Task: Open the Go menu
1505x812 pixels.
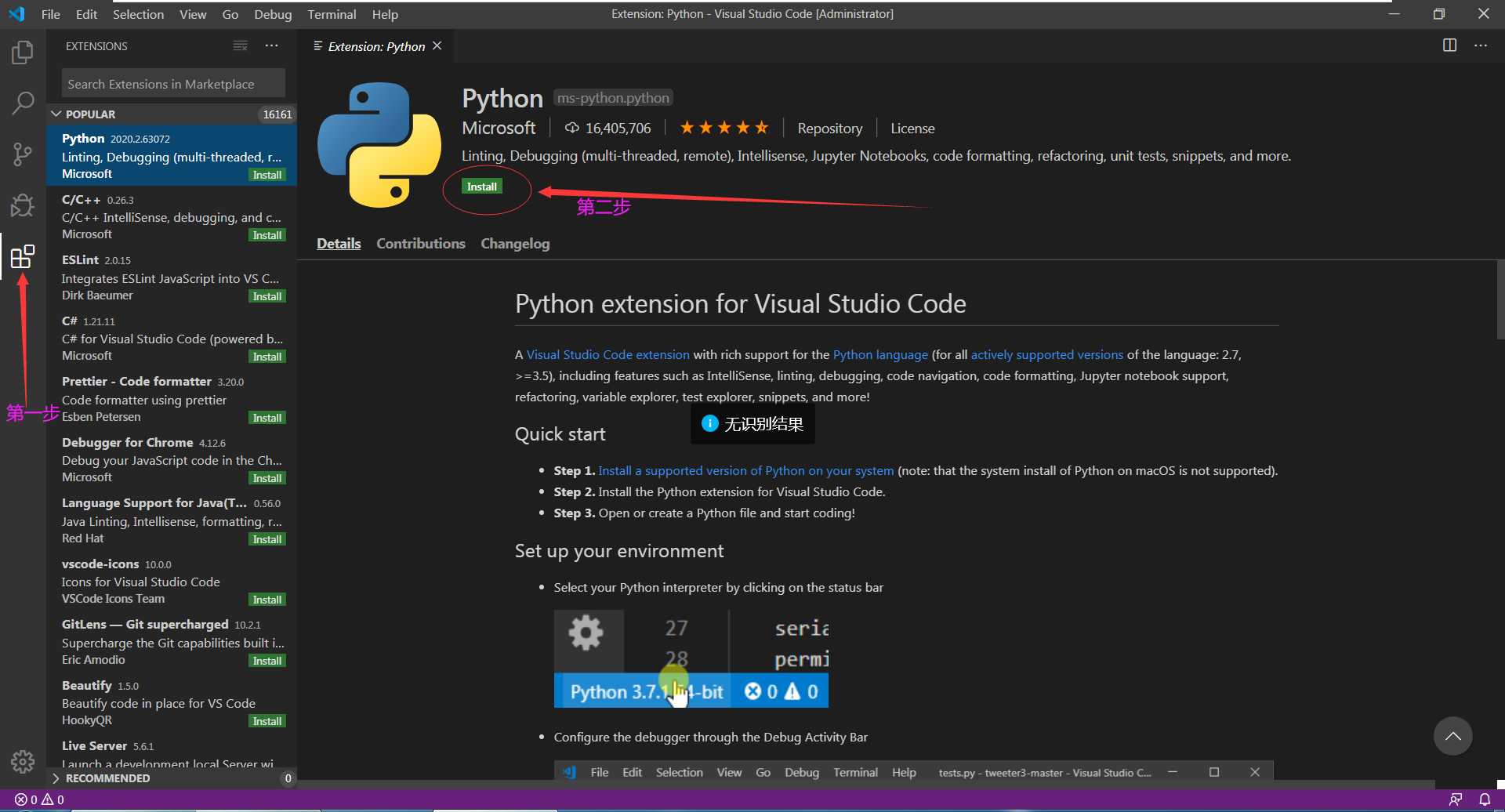Action: (x=230, y=14)
